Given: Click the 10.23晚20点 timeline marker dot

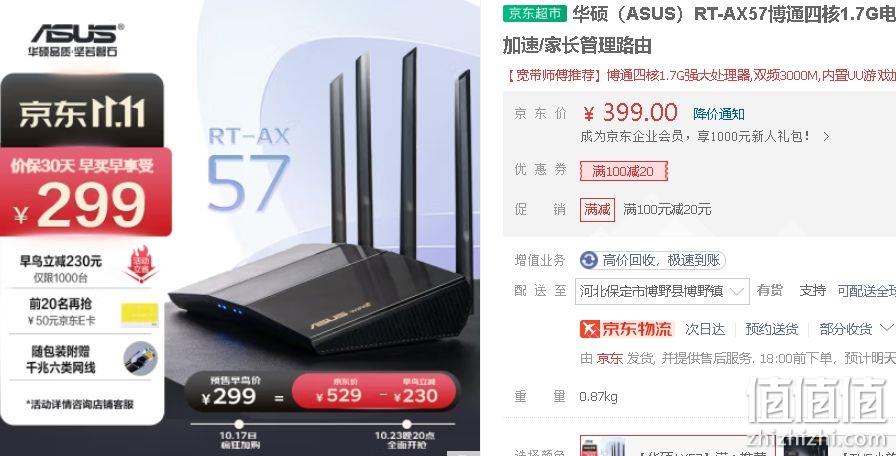Looking at the screenshot, I should coord(406,424).
